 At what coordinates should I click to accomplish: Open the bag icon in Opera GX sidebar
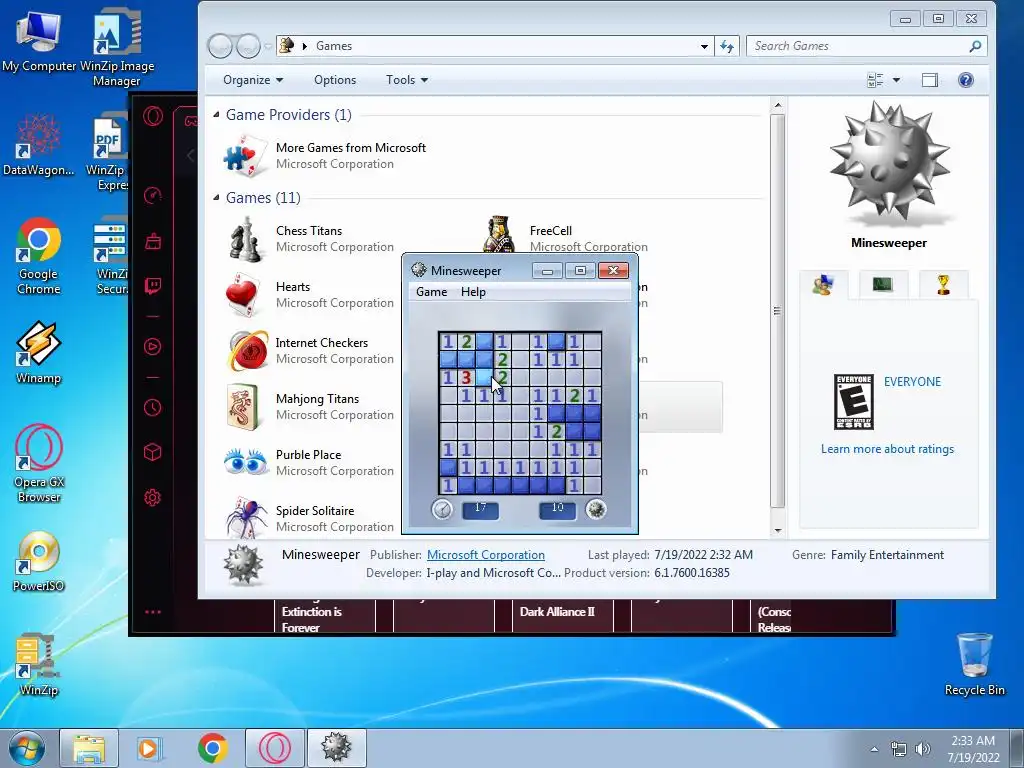[x=153, y=241]
